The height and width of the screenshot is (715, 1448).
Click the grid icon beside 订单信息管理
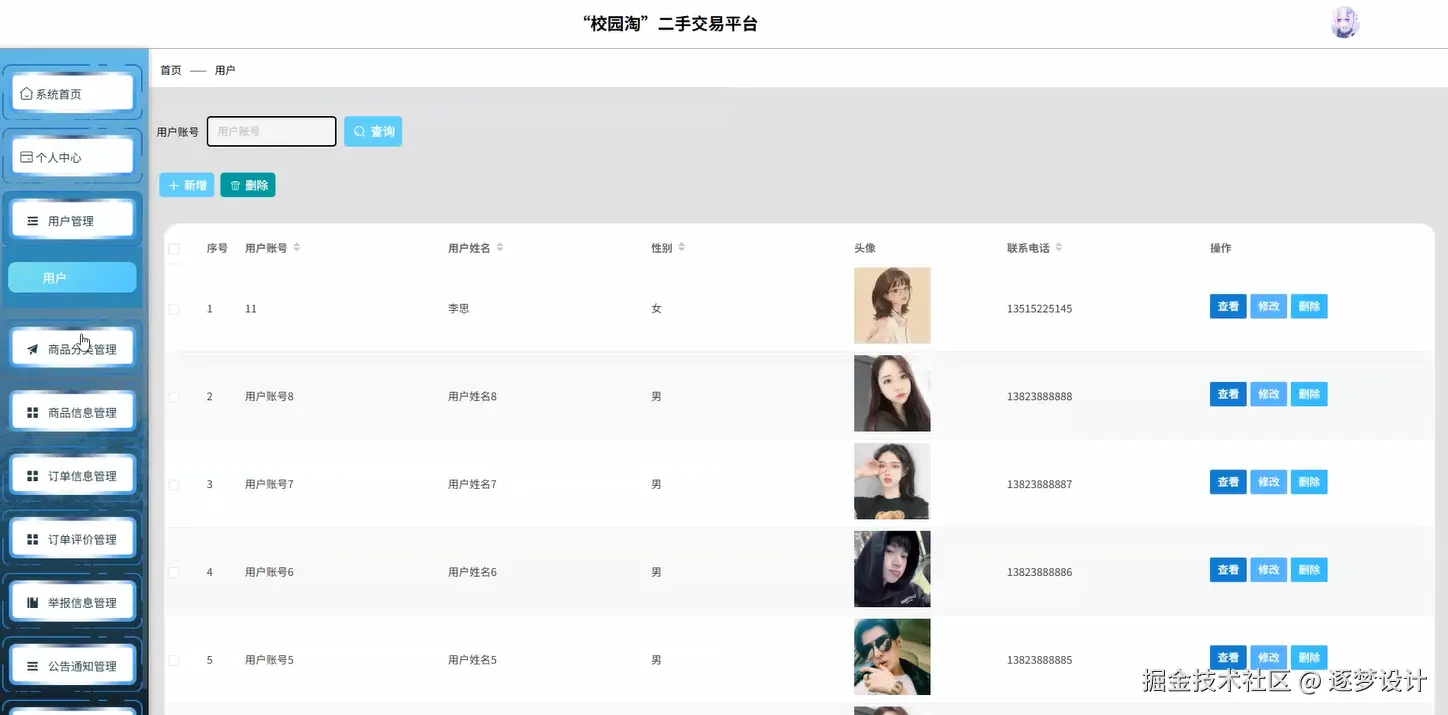[33, 476]
